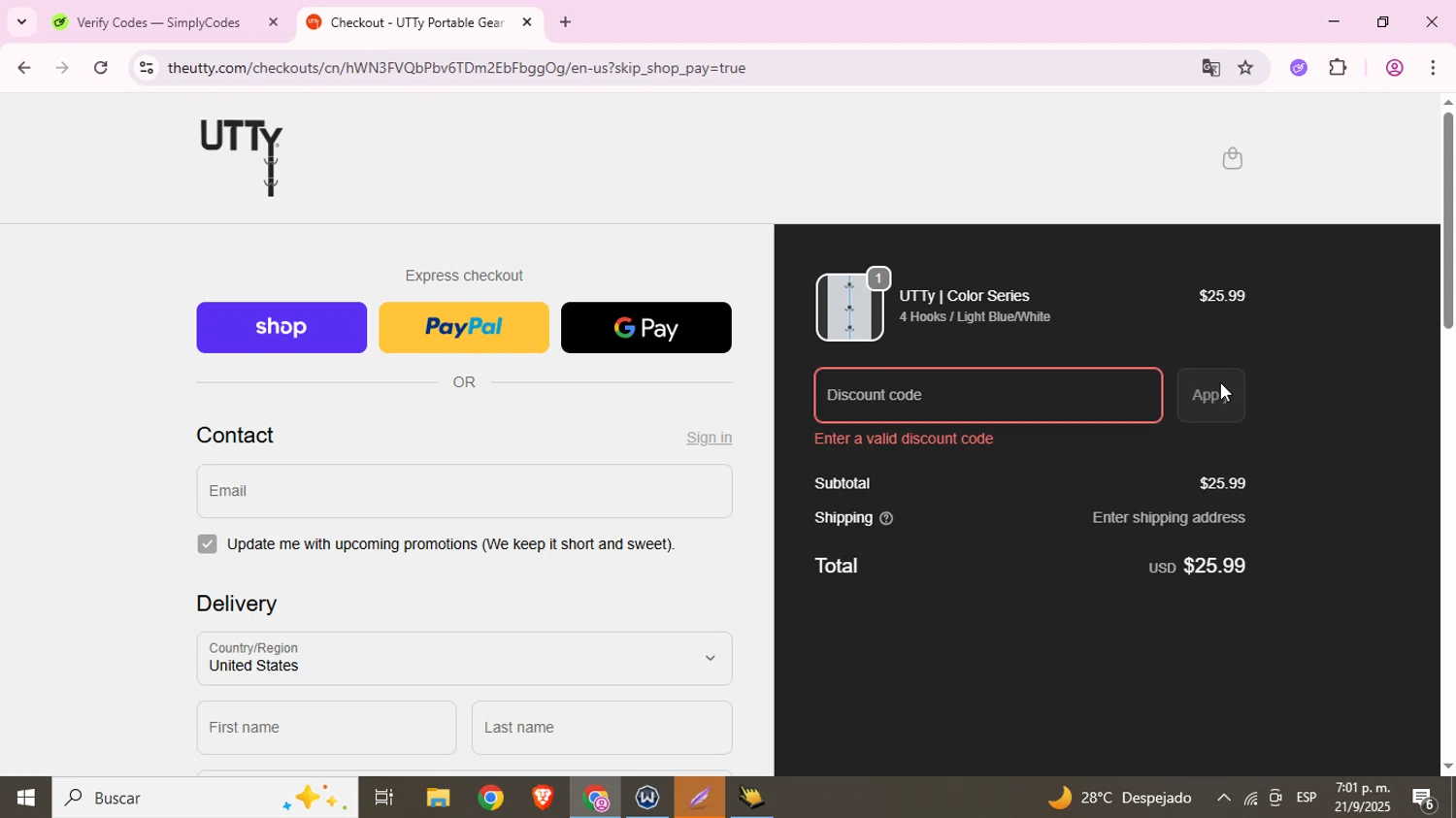Click the weather widget showing 28°C Despejado
The height and width of the screenshot is (818, 1456).
[x=1121, y=798]
